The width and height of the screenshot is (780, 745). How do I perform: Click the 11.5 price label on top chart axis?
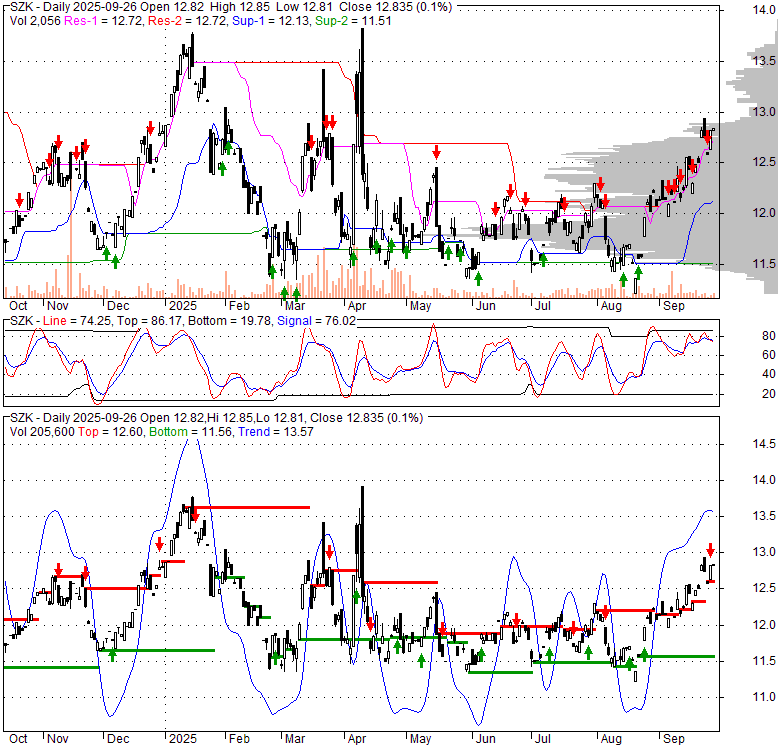tap(764, 264)
